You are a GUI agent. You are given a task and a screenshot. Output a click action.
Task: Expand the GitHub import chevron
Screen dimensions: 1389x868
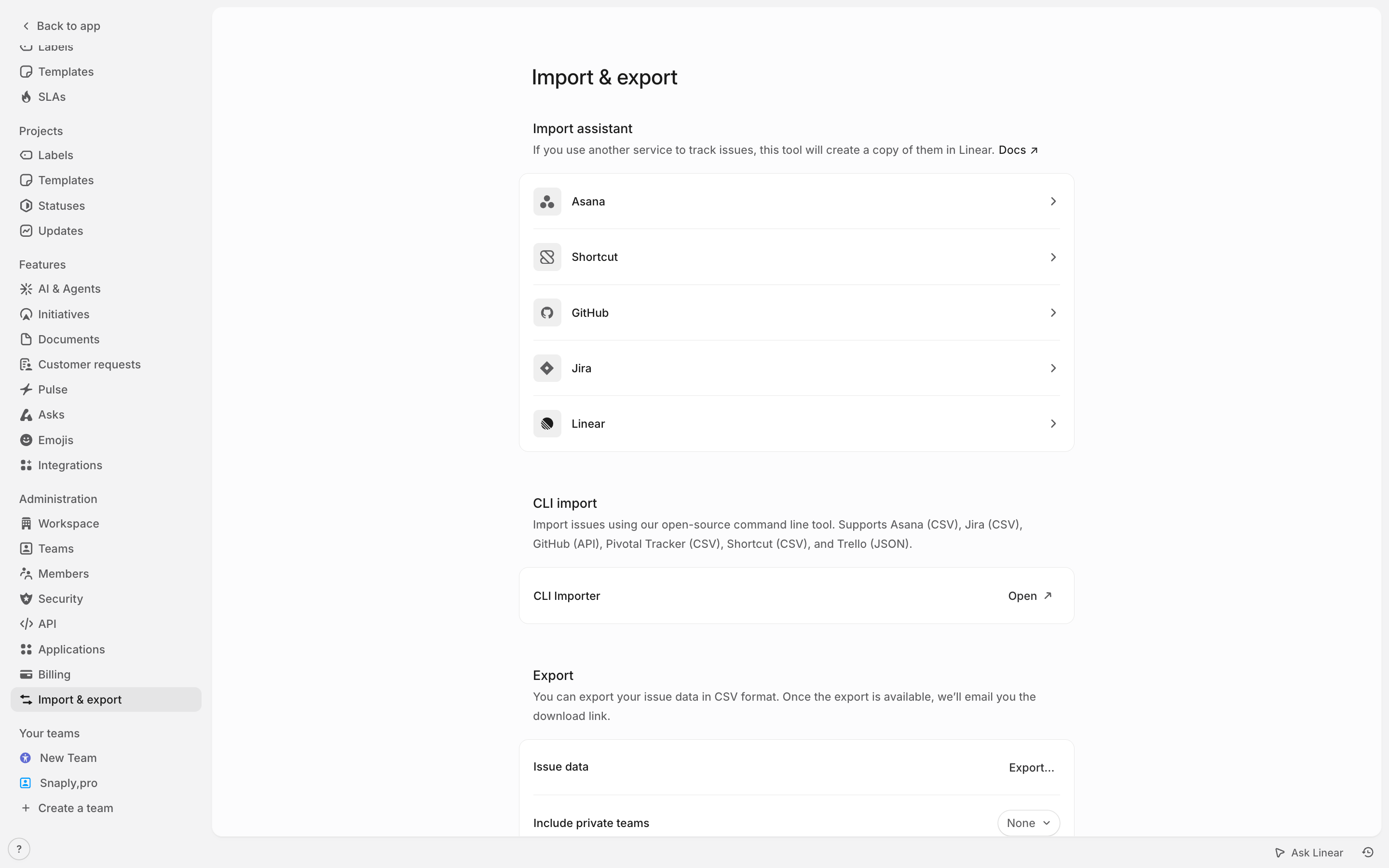point(1053,313)
